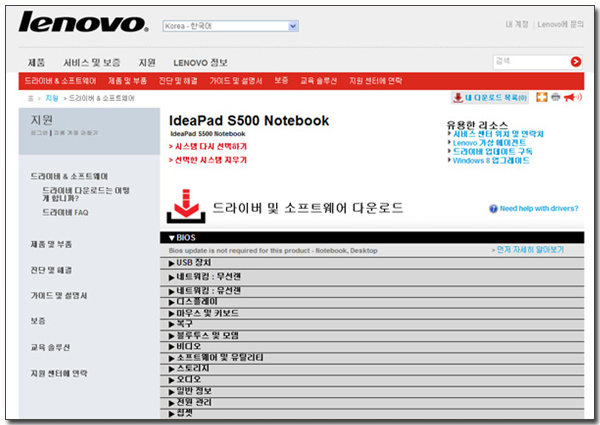Expand the 소프트웨어 및 유틸리티 section
Image resolution: width=600 pixels, height=425 pixels.
[x=372, y=358]
